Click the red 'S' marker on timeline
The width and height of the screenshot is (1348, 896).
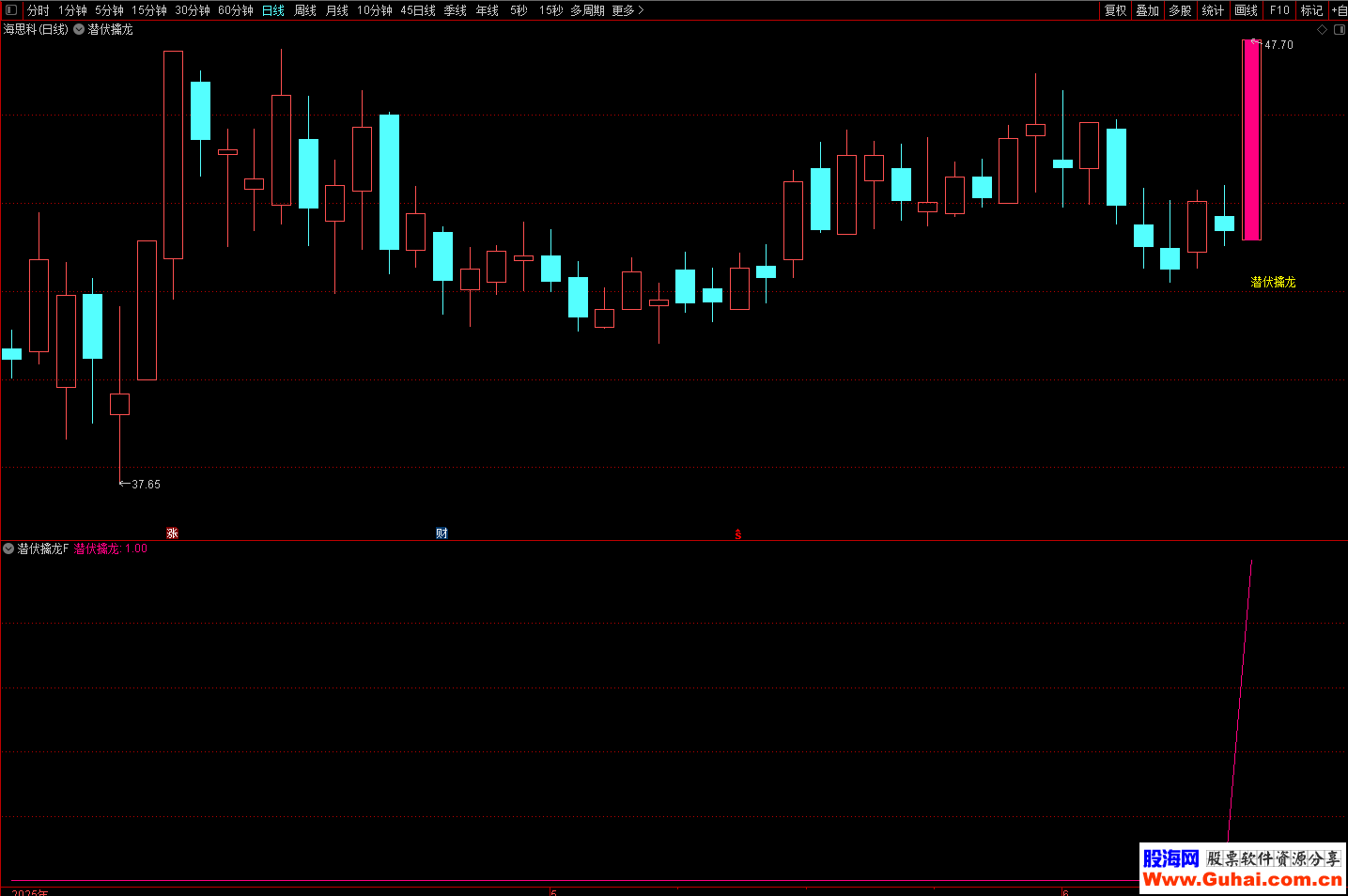(x=738, y=533)
